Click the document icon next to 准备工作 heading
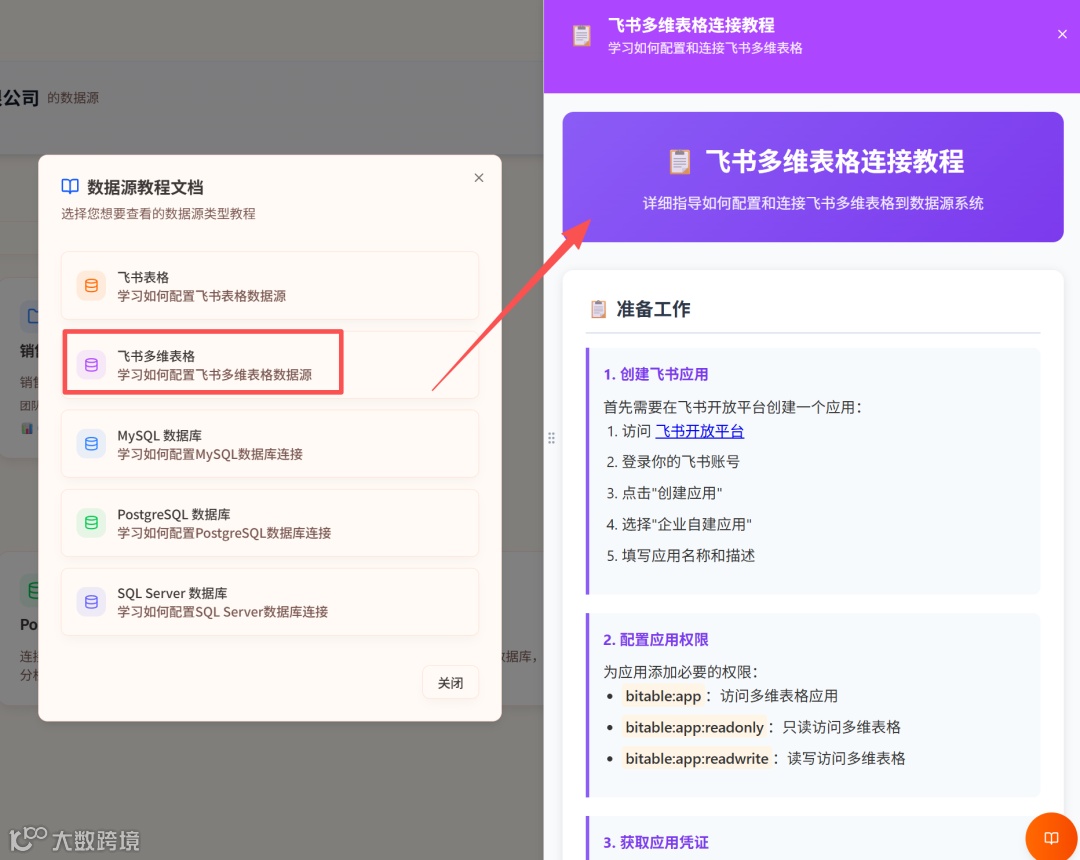The height and width of the screenshot is (860, 1080). (600, 308)
